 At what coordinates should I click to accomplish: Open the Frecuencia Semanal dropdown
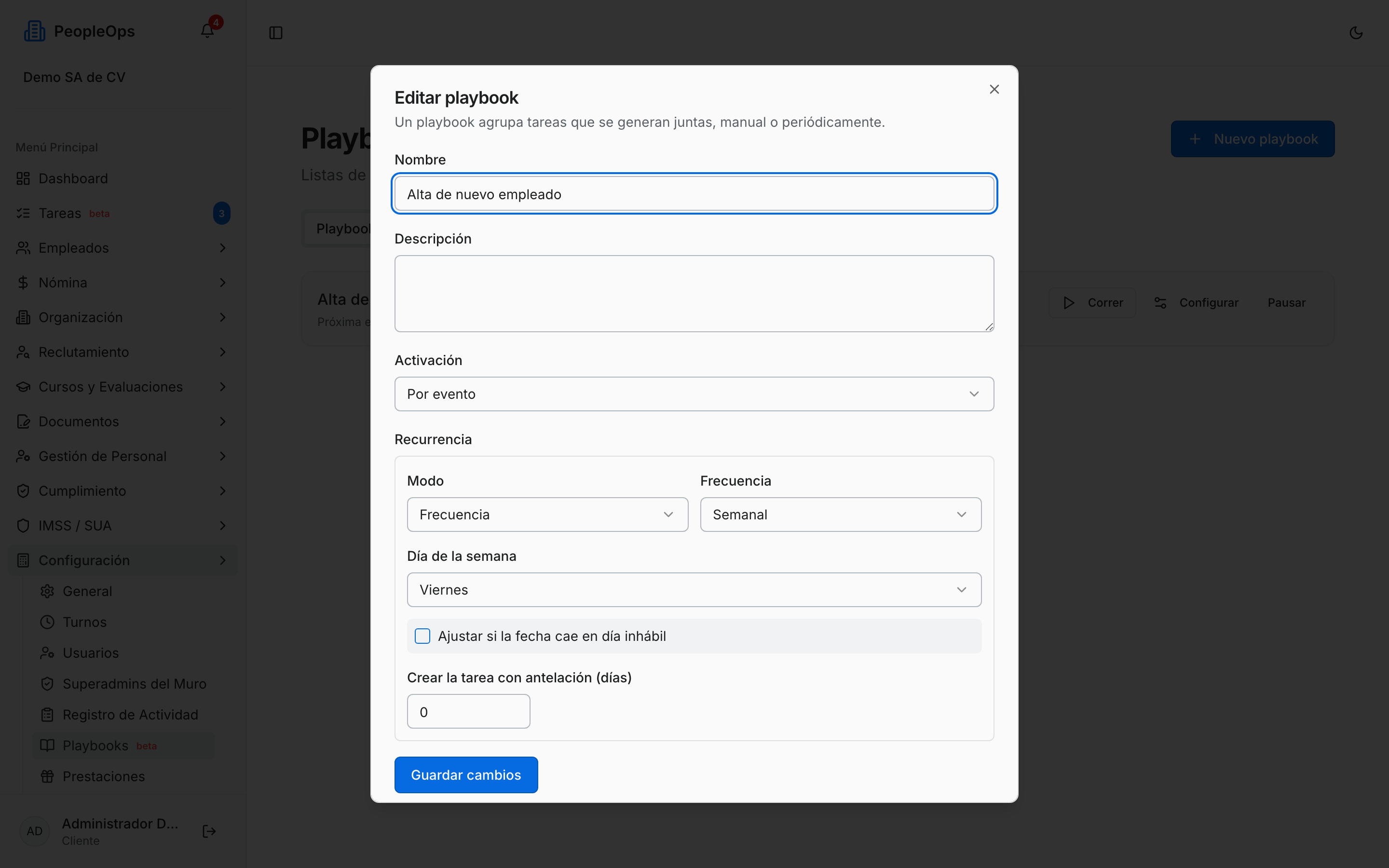point(840,515)
